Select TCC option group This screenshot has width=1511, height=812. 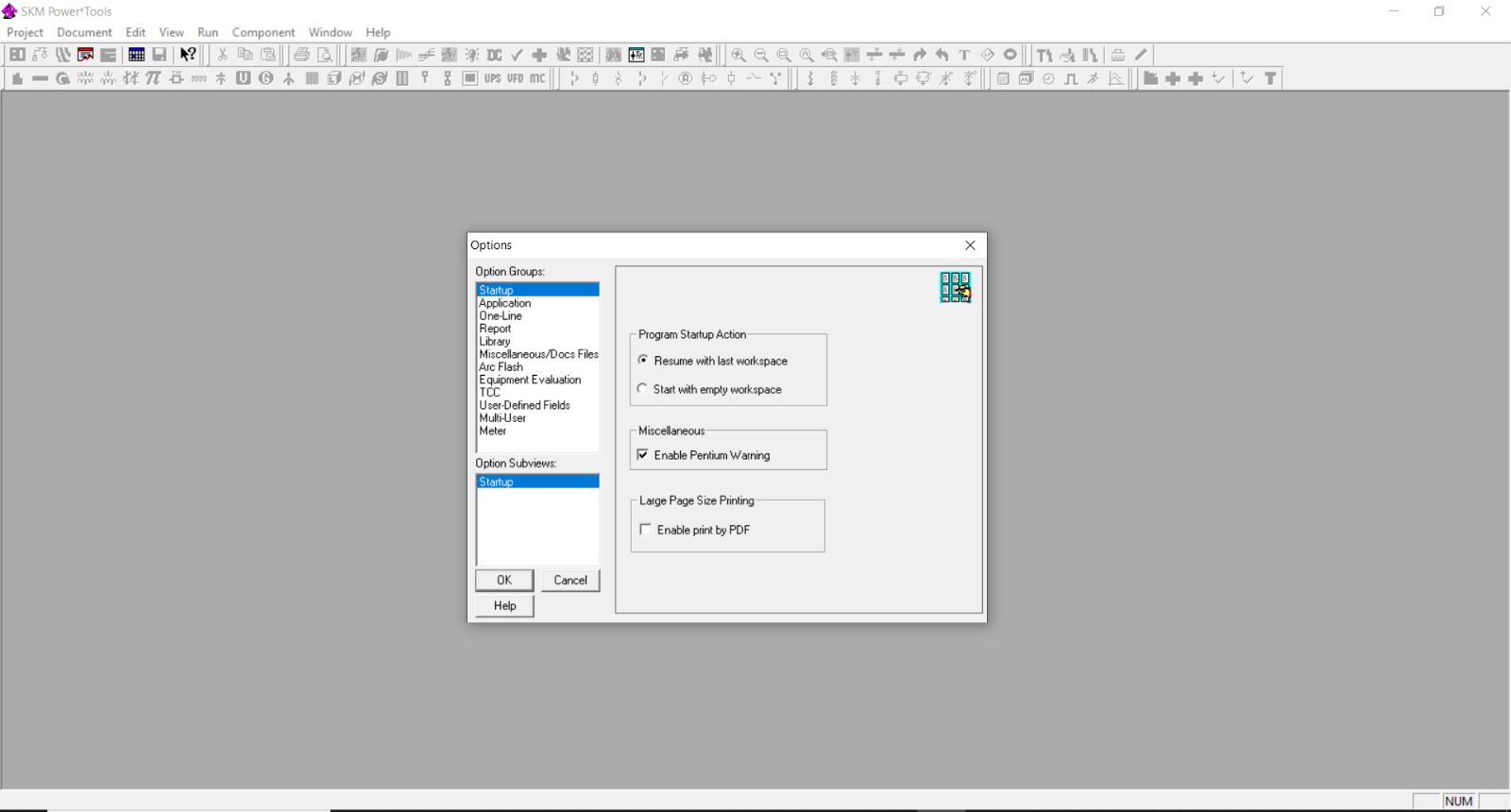537,393
